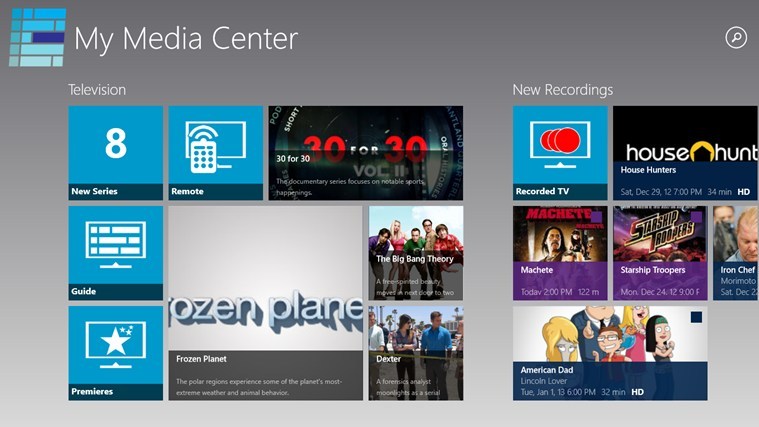Click the HD label on House Hunters
The image size is (759, 427).
click(x=744, y=192)
